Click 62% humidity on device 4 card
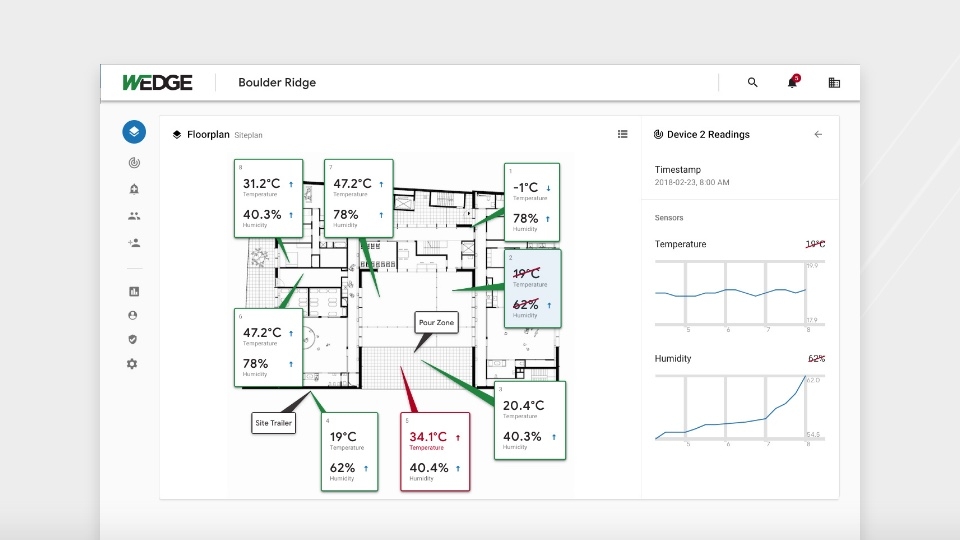This screenshot has width=960, height=540. 342,468
